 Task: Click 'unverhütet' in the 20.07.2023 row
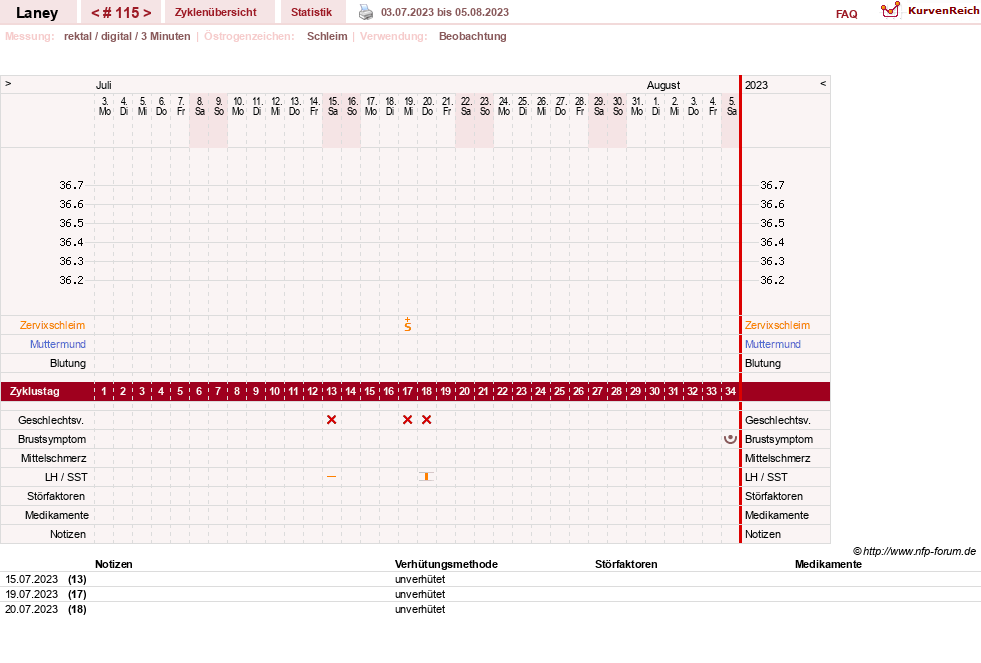420,609
